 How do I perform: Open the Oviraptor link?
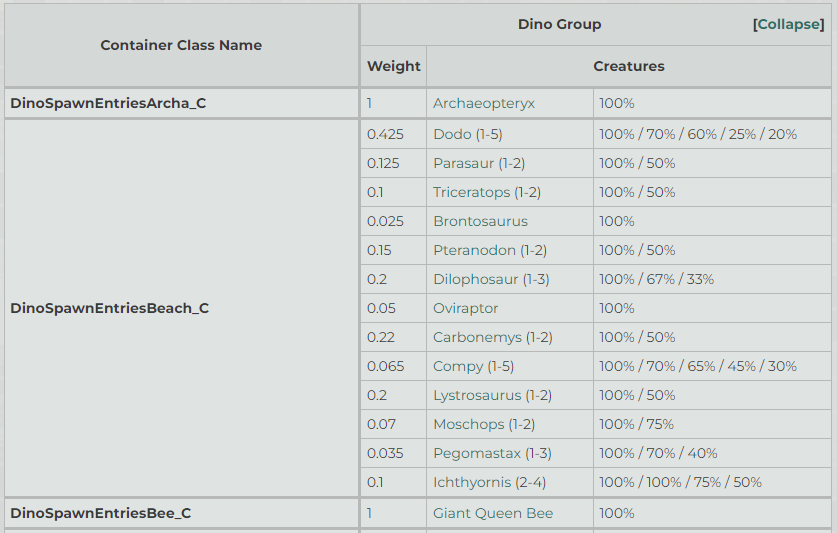pyautogui.click(x=465, y=308)
